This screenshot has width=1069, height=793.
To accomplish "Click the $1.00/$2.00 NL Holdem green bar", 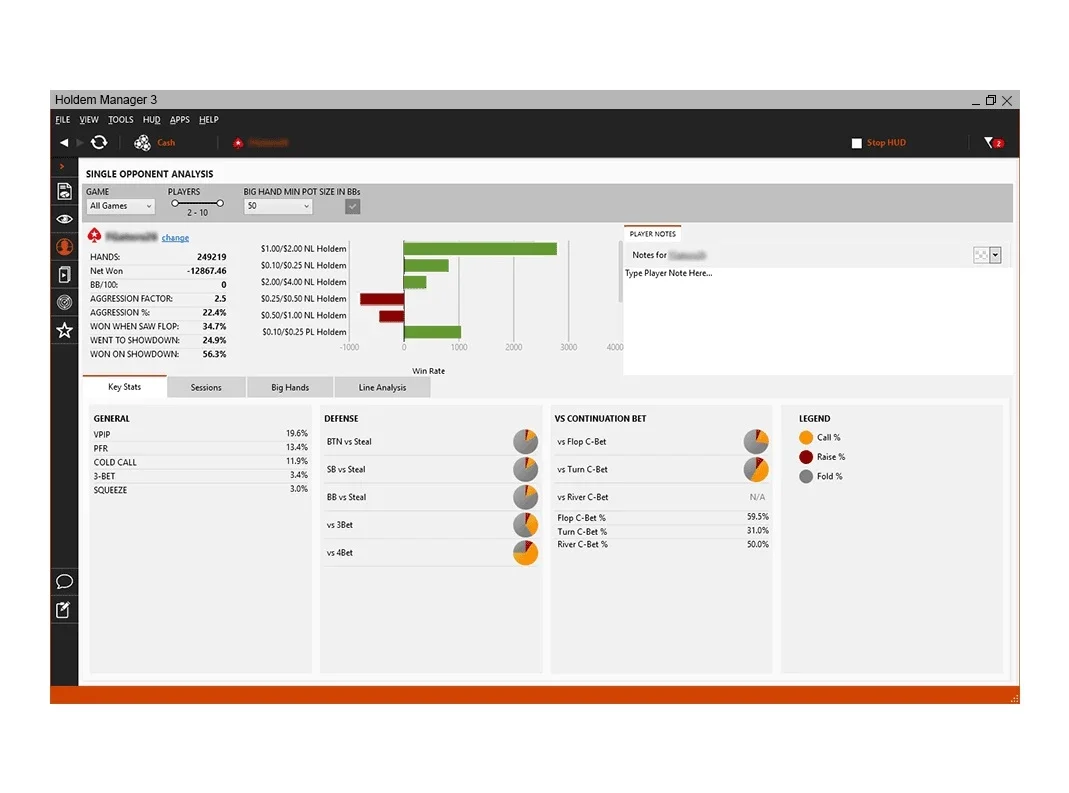I will (480, 249).
